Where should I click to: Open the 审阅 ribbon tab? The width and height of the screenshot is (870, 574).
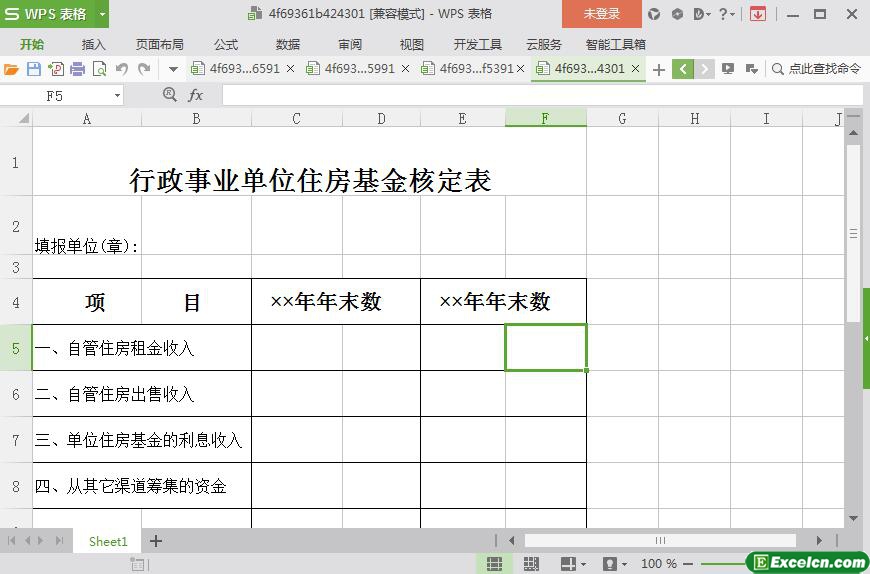pyautogui.click(x=350, y=44)
